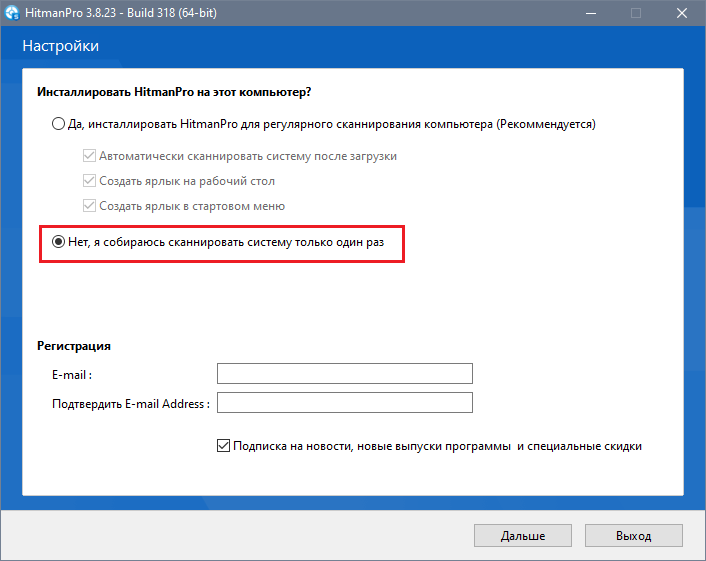The height and width of the screenshot is (561, 706).
Task: Toggle 'Автоматически сканнировать систему после загрузки' checkbox
Action: tap(90, 156)
